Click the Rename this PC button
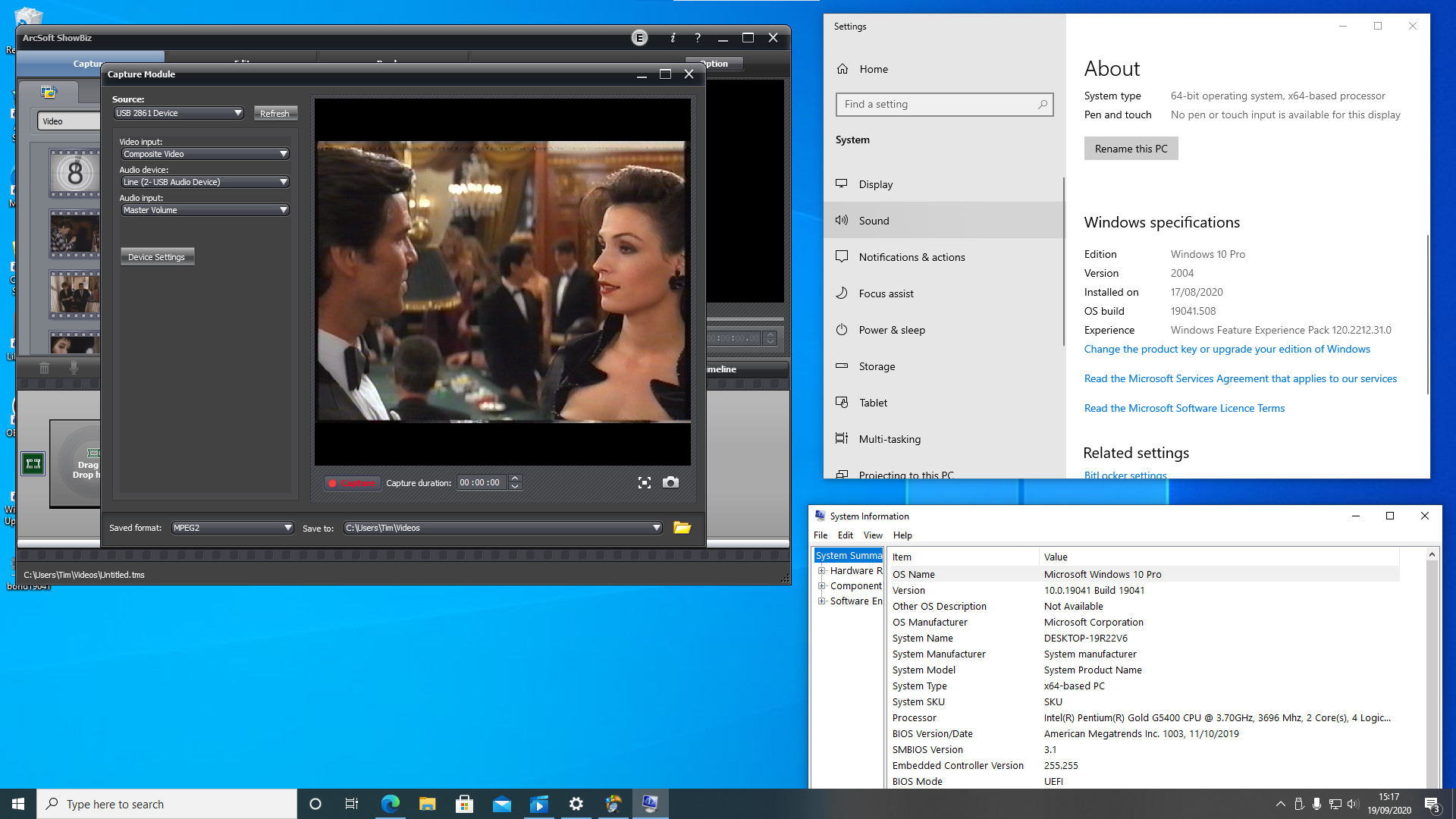This screenshot has height=819, width=1456. (1131, 149)
